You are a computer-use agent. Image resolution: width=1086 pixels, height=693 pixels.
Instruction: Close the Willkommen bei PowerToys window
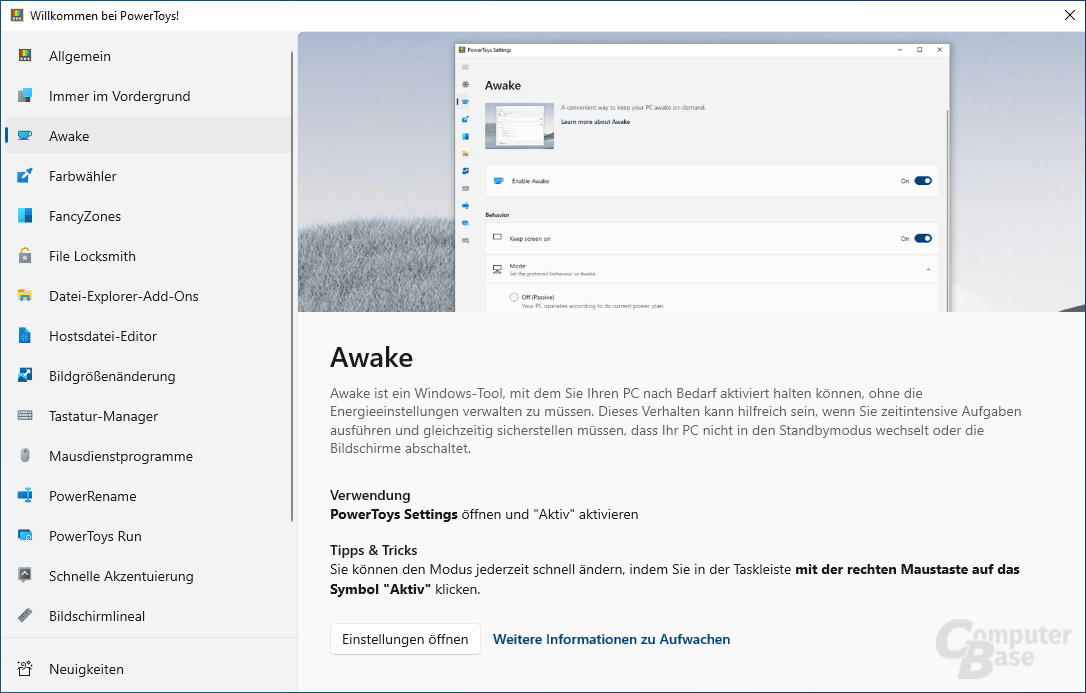coord(1069,15)
